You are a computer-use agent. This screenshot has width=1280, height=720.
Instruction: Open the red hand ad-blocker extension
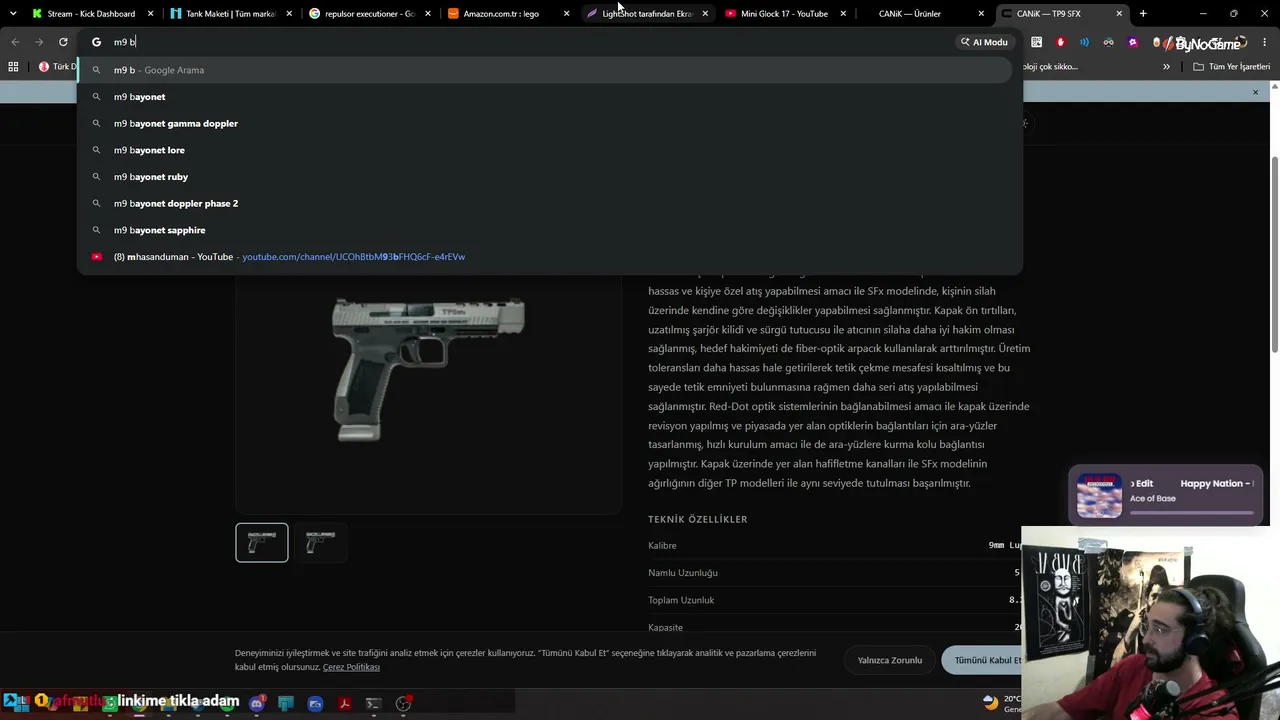pos(1060,42)
